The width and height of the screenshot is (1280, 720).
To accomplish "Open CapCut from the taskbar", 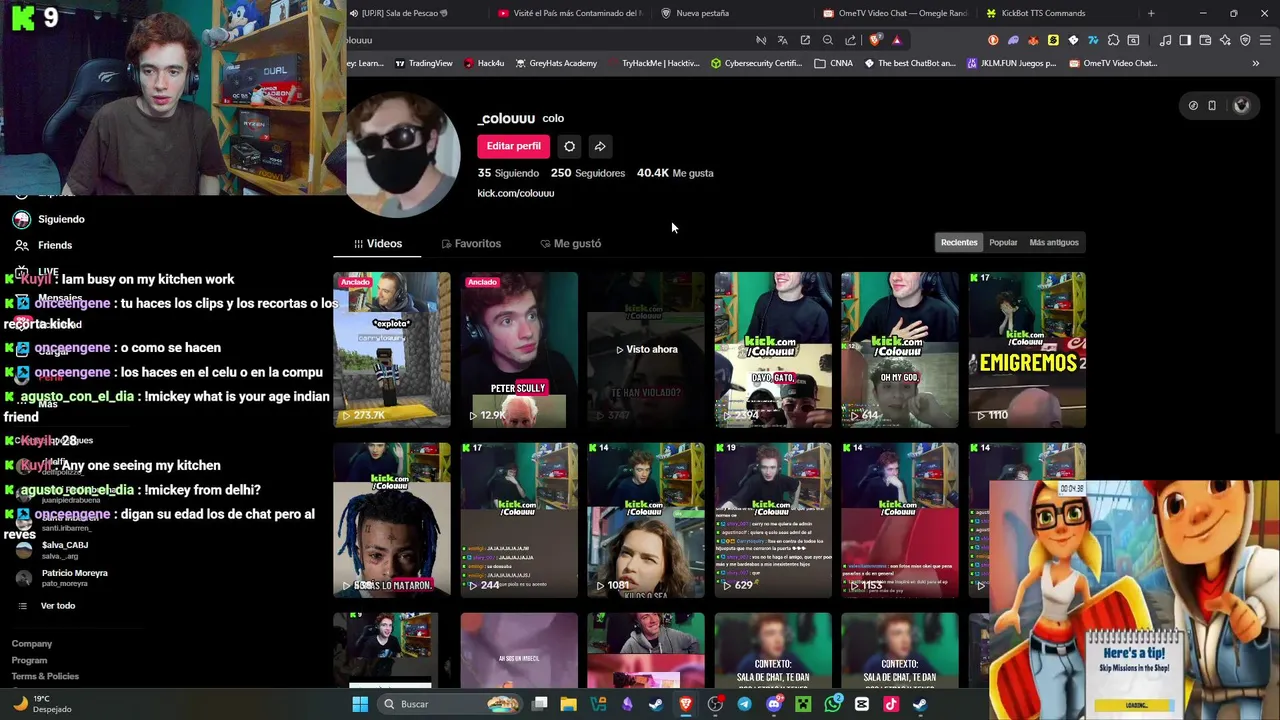I will pyautogui.click(x=862, y=704).
